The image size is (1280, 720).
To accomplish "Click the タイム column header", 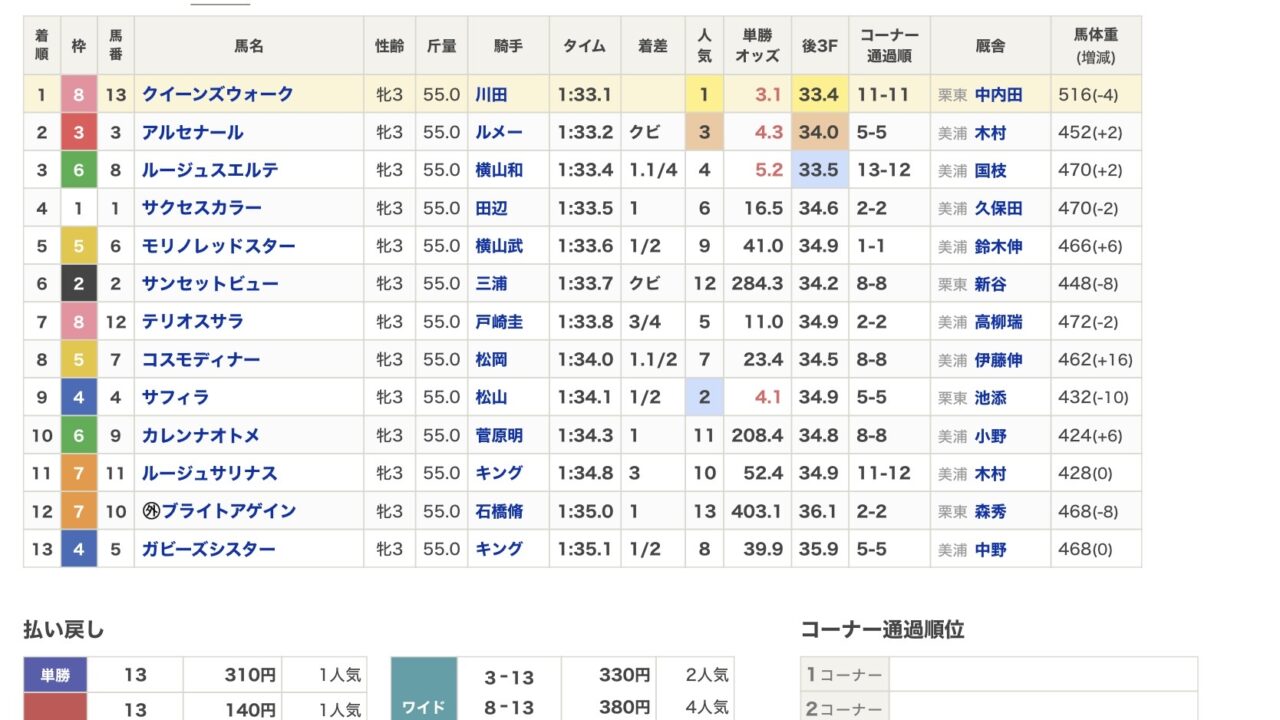I will click(x=584, y=45).
